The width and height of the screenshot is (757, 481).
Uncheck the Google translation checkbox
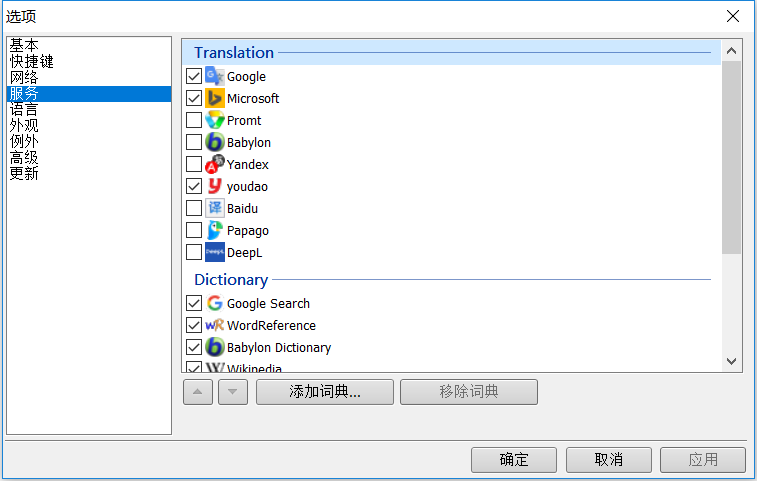(194, 76)
